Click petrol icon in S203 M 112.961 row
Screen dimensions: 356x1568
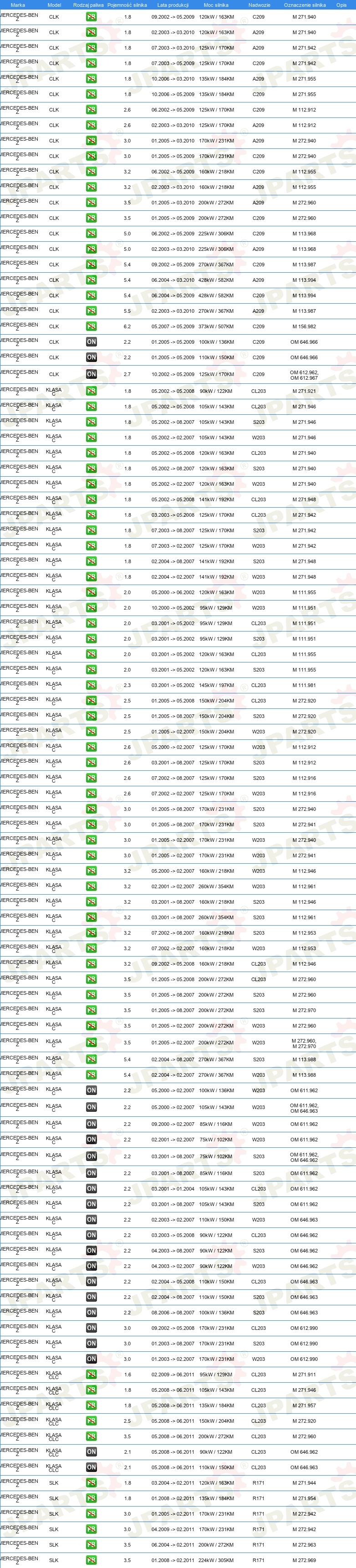tap(92, 917)
